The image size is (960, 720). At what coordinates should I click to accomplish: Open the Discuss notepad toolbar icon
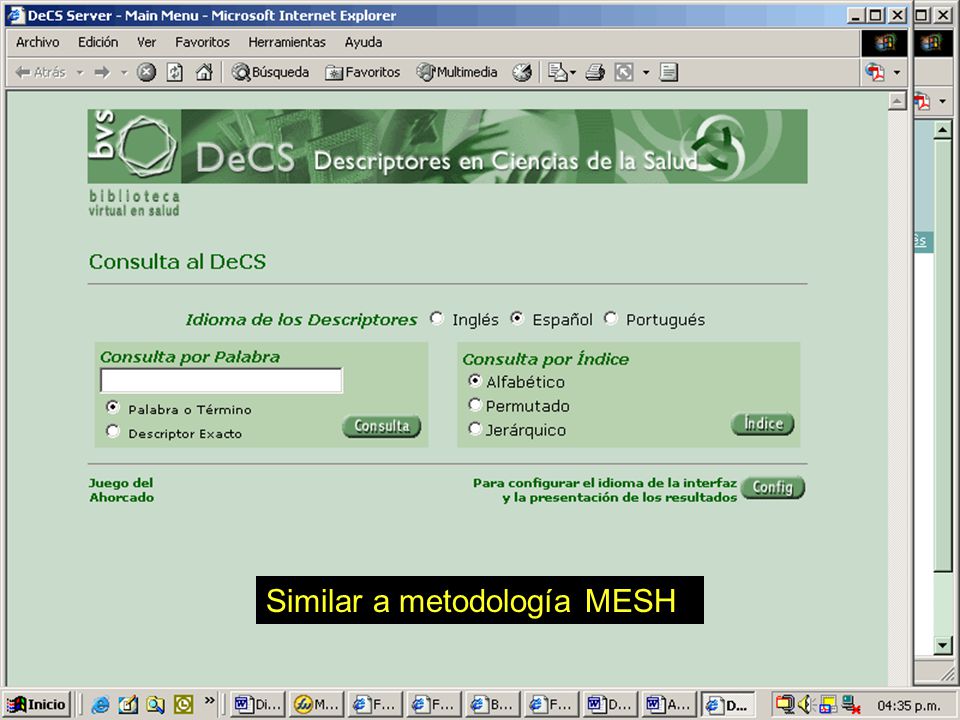click(669, 72)
